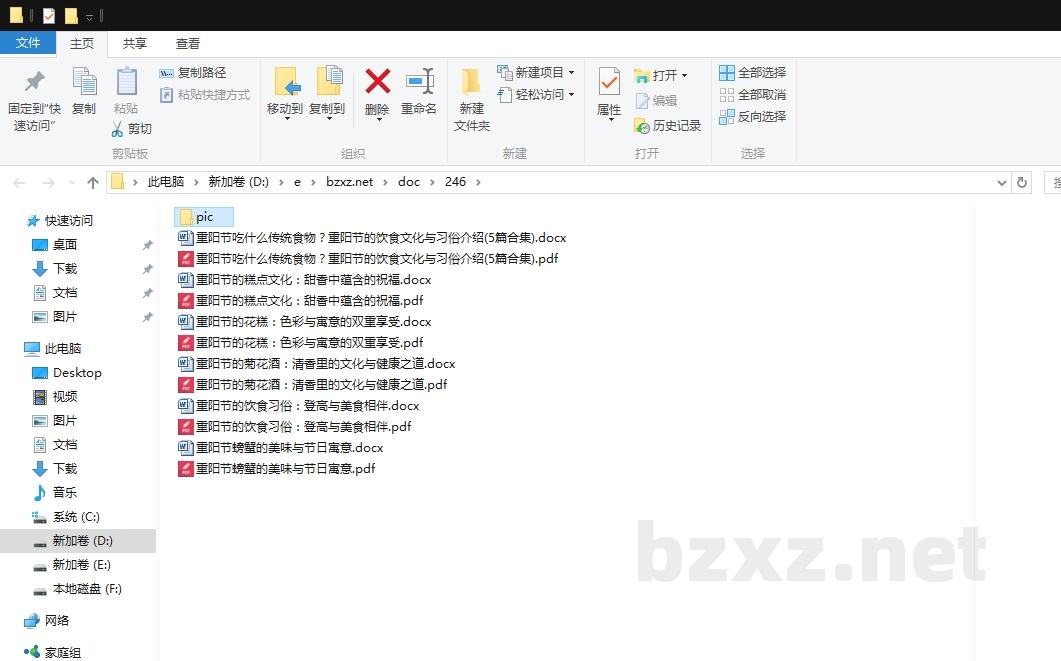The image size is (1061, 661).
Task: Click the Paste clipboard icon
Action: pyautogui.click(x=126, y=83)
